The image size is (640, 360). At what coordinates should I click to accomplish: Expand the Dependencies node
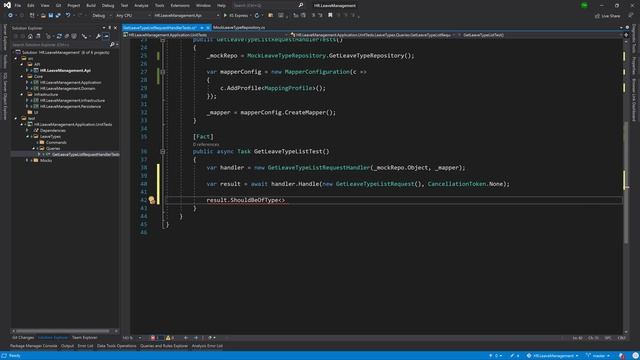click(x=27, y=130)
